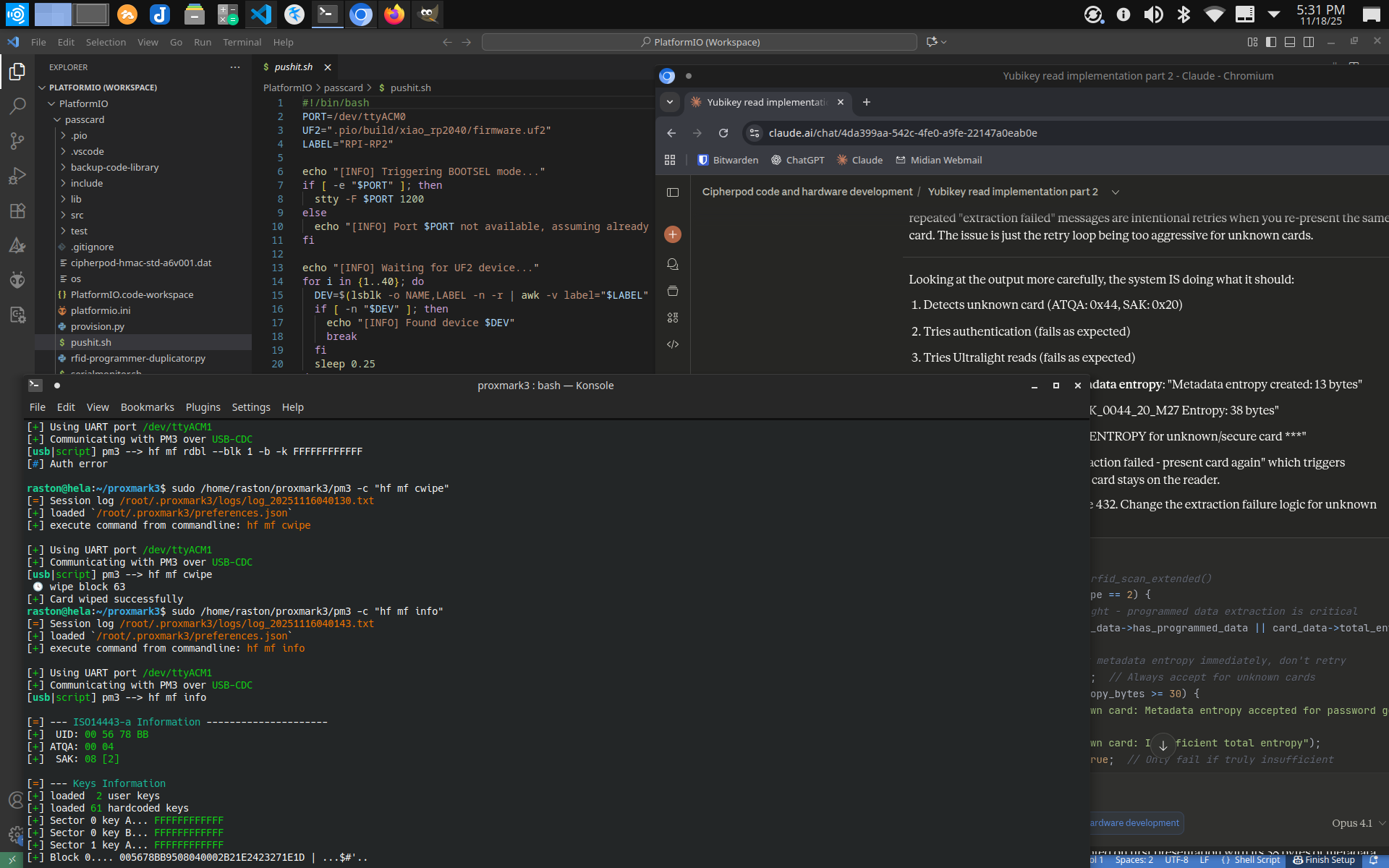Open Claude's Projects icon in sidebar
The height and width of the screenshot is (868, 1389).
pyautogui.click(x=672, y=291)
